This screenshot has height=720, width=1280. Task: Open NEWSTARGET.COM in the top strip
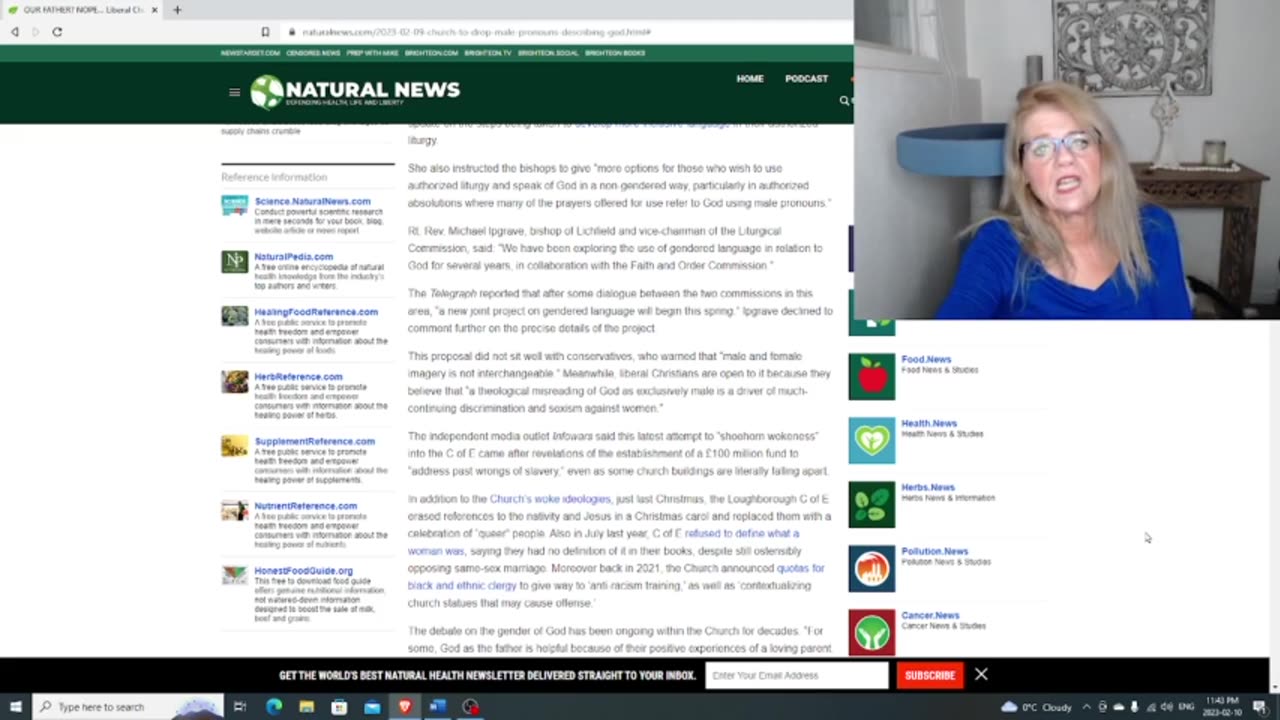(250, 53)
